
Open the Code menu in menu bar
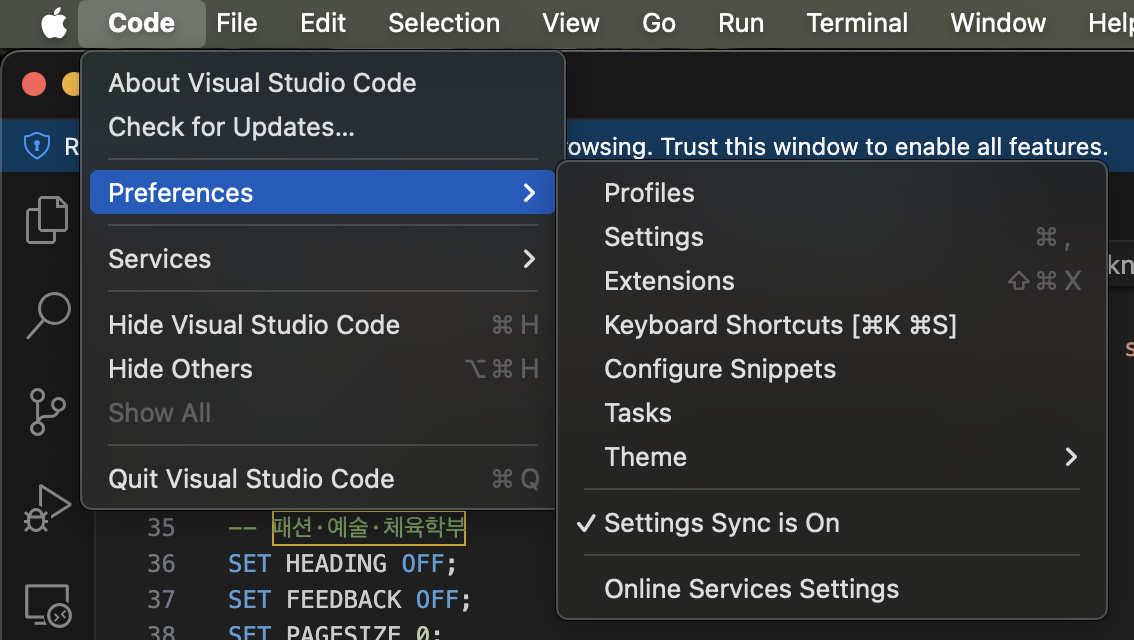pyautogui.click(x=141, y=23)
